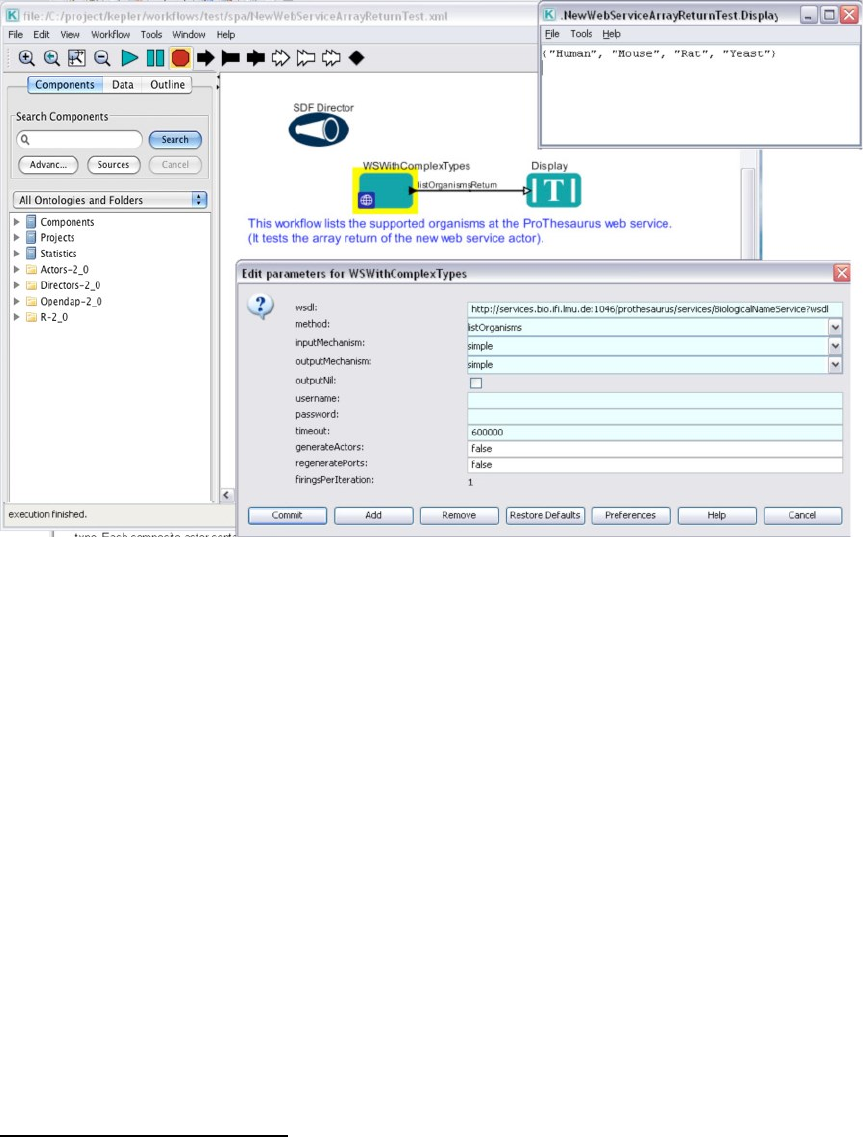Open the inputMechanism dropdown
The height and width of the screenshot is (1137, 863).
[x=835, y=346]
